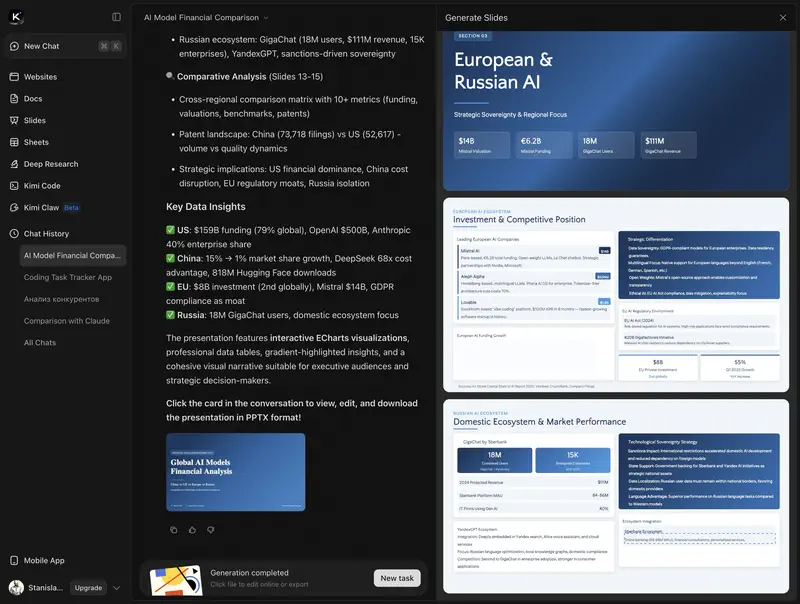Launch Deep Research
Viewport: 800px width, 604px height.
point(51,164)
